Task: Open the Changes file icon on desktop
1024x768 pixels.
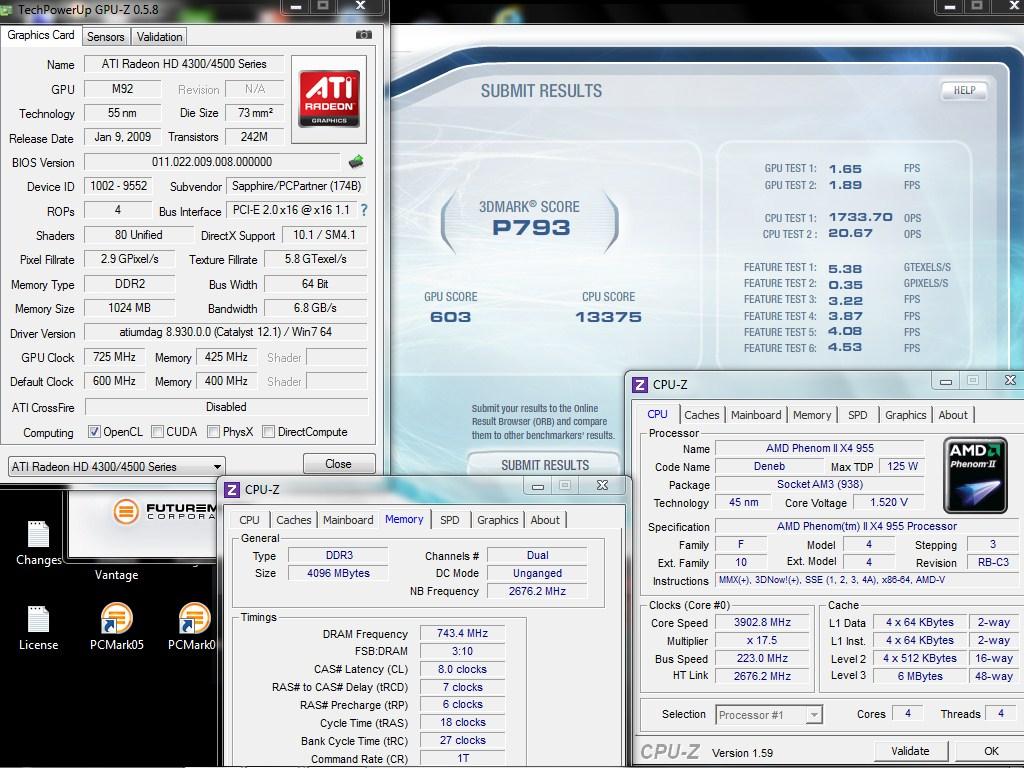Action: coord(39,543)
